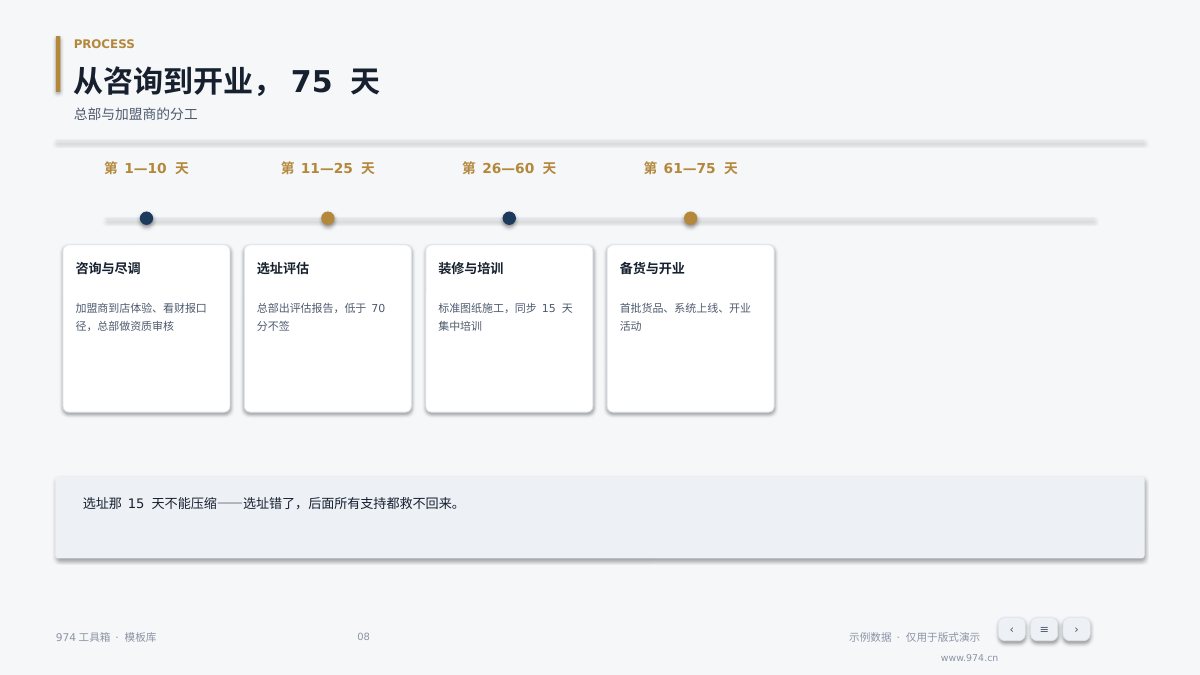
Task: Open the 咨询与尽调 card
Action: [x=146, y=328]
